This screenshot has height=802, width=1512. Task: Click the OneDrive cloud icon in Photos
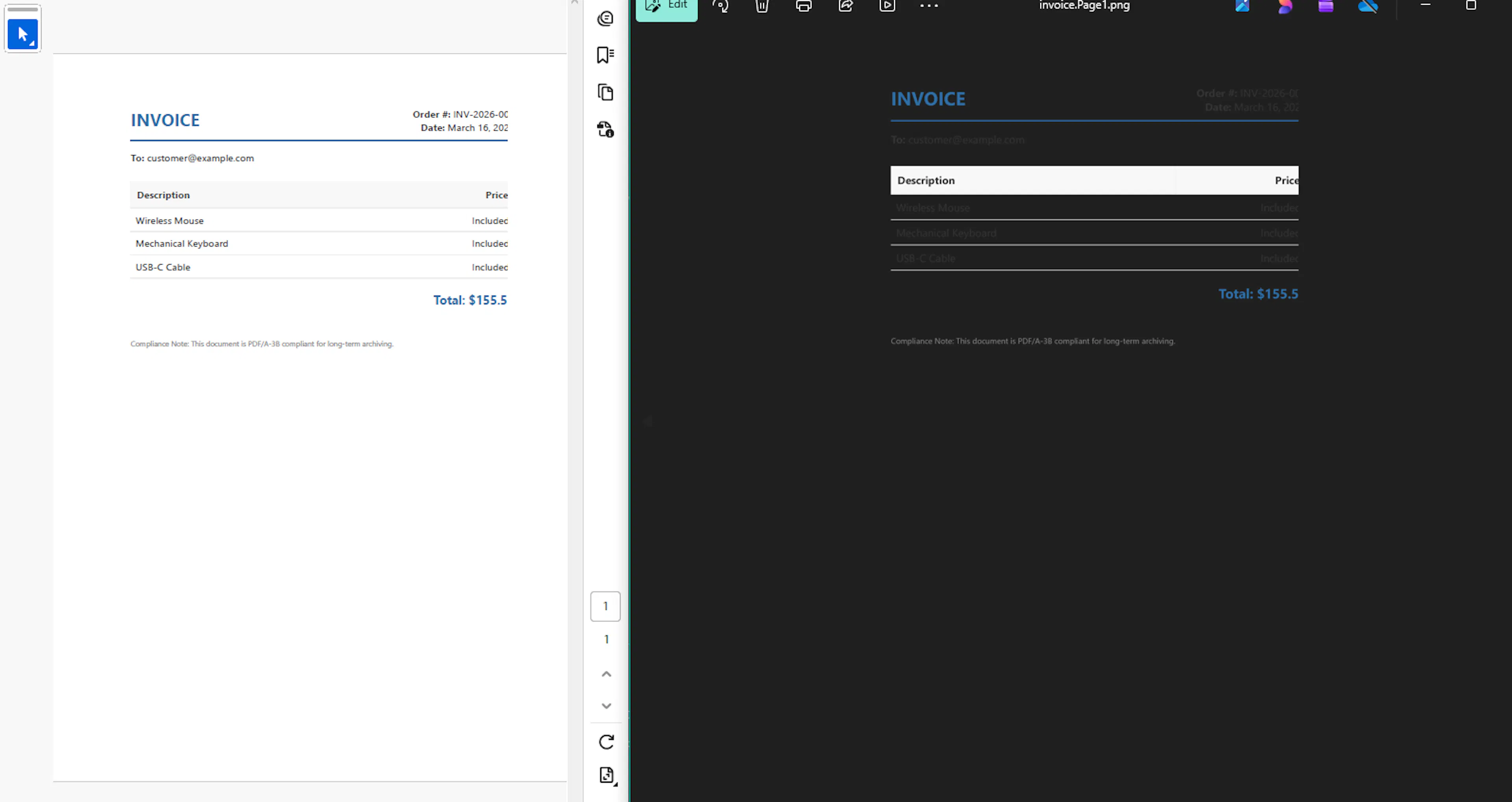[x=1368, y=6]
